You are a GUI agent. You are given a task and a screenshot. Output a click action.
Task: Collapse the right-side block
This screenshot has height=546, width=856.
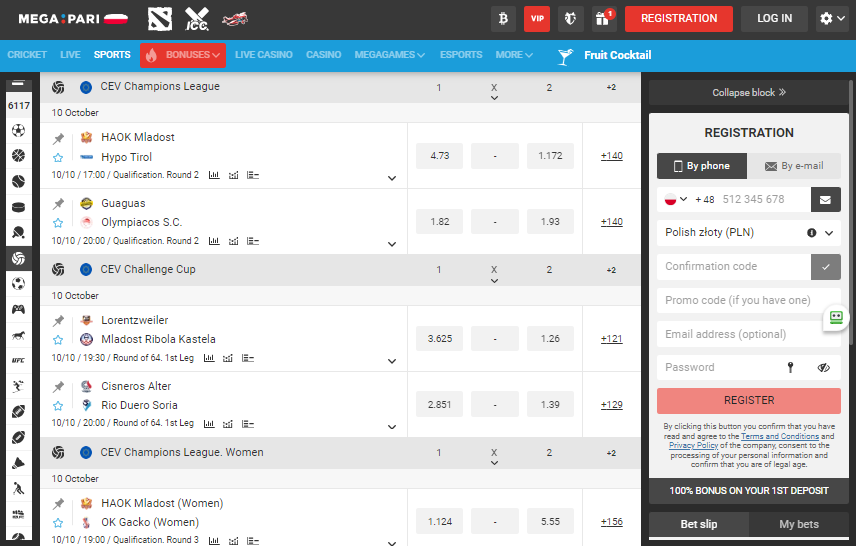pos(748,92)
